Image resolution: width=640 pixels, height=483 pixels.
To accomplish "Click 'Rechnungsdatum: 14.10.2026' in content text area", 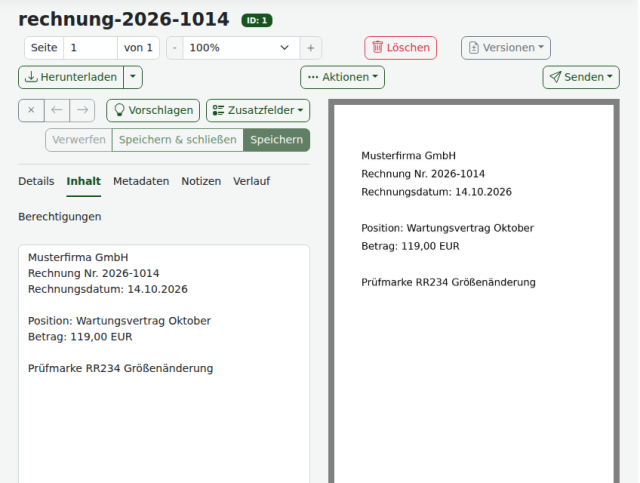I will [108, 289].
